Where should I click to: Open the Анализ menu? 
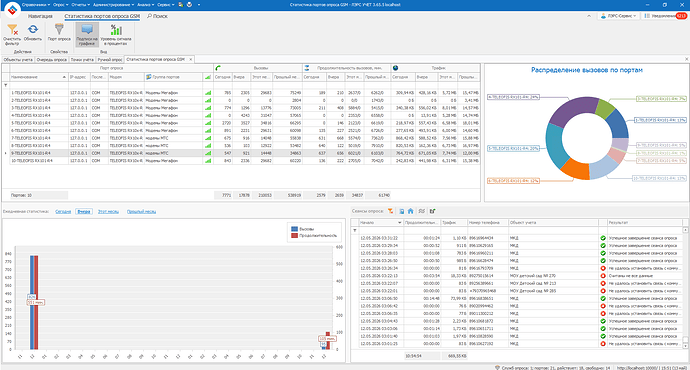(145, 4)
